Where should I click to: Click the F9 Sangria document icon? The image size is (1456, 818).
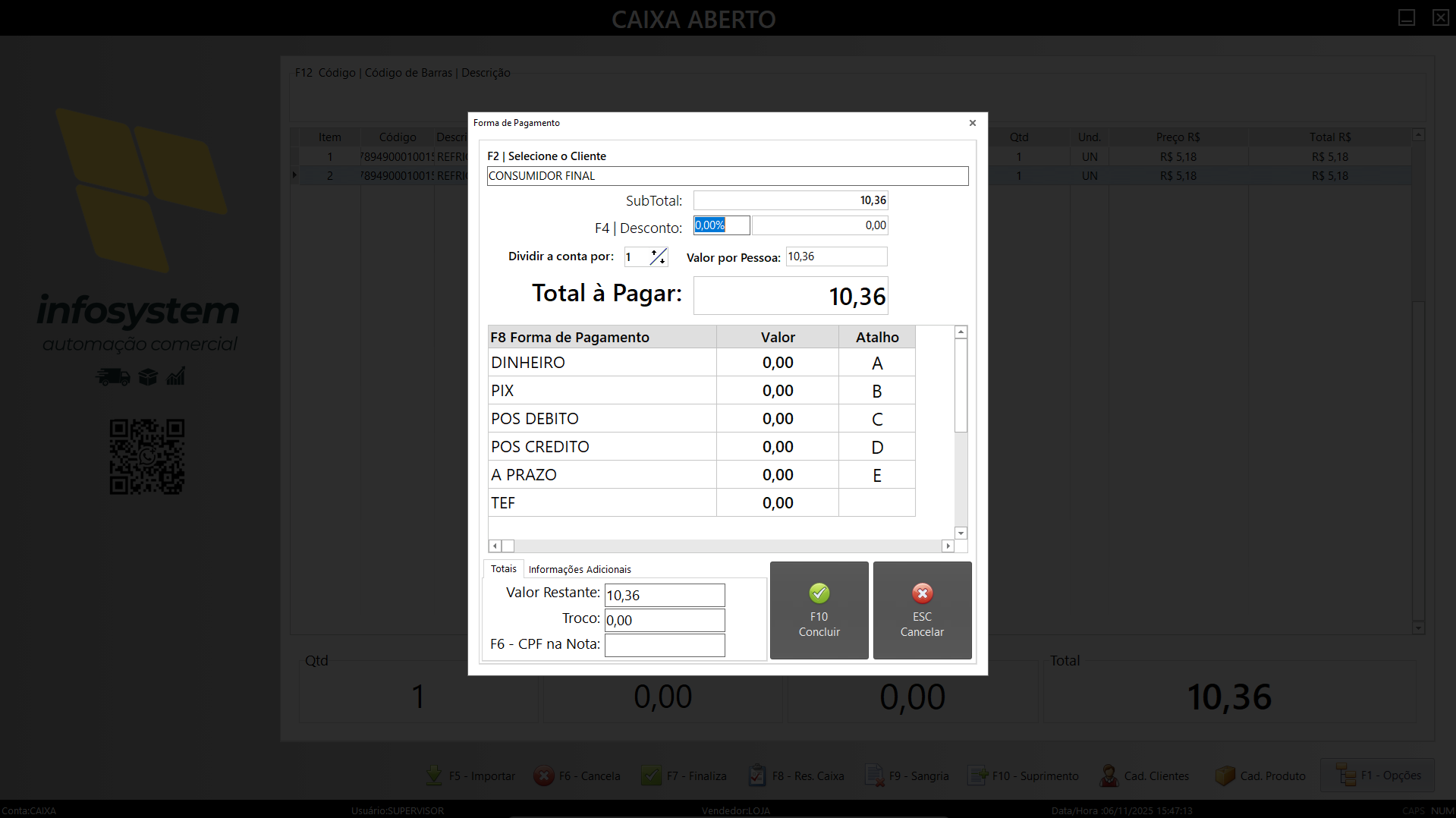click(x=874, y=776)
